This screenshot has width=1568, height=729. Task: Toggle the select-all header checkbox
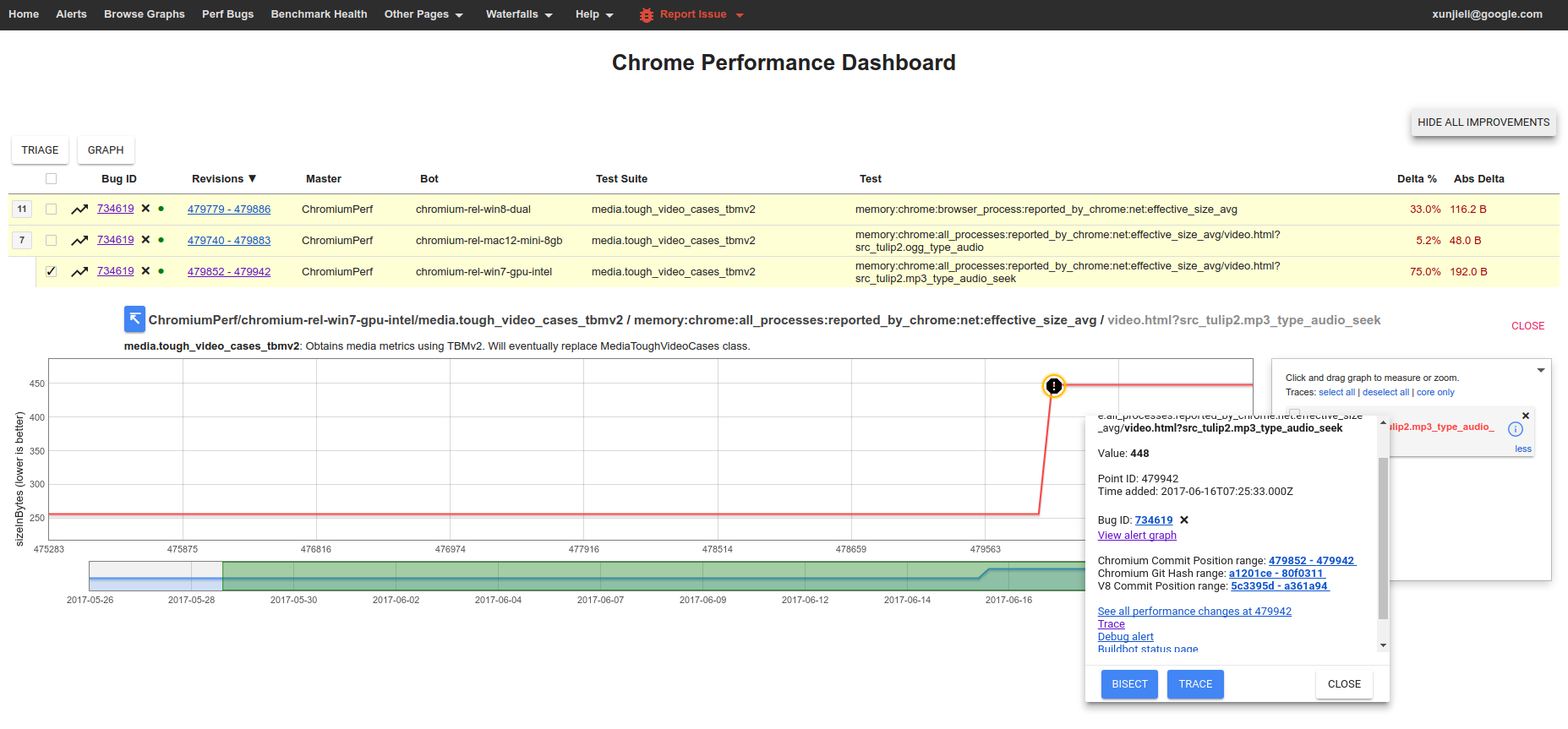pyautogui.click(x=52, y=178)
